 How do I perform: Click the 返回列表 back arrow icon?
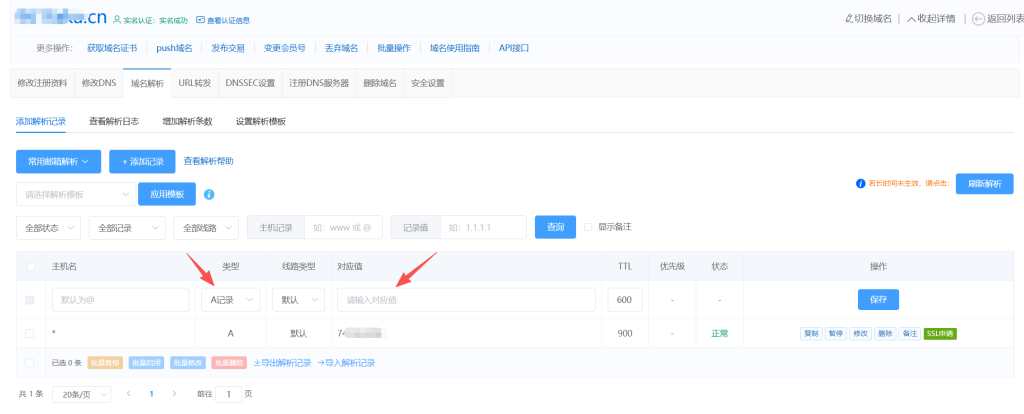[x=977, y=19]
